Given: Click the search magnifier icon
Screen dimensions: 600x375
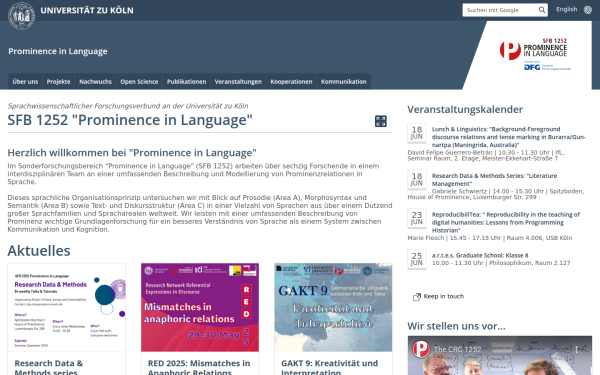Looking at the screenshot, I should pos(542,10).
